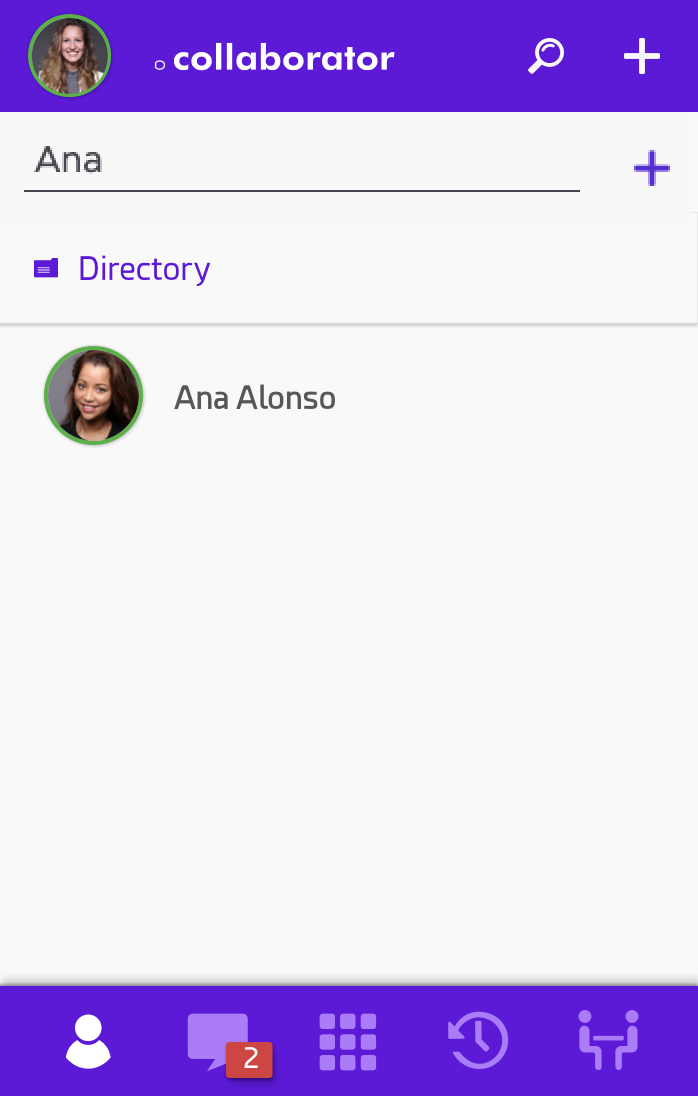This screenshot has width=698, height=1096.
Task: Open search with the magnifier icon
Action: [546, 56]
